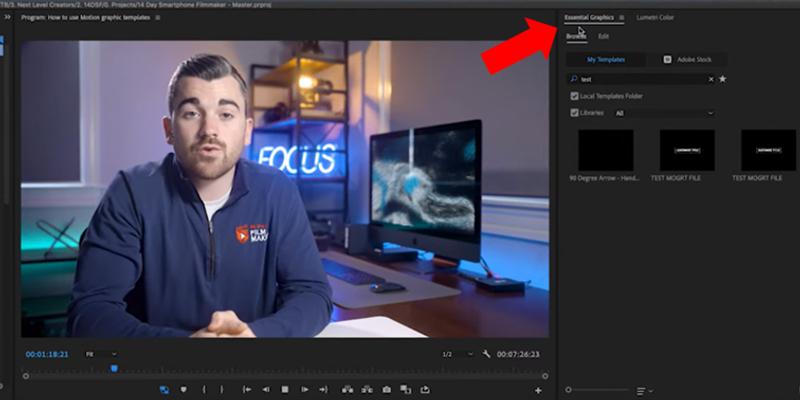Select the Essential Graphics tab
800x400 pixels.
589,17
